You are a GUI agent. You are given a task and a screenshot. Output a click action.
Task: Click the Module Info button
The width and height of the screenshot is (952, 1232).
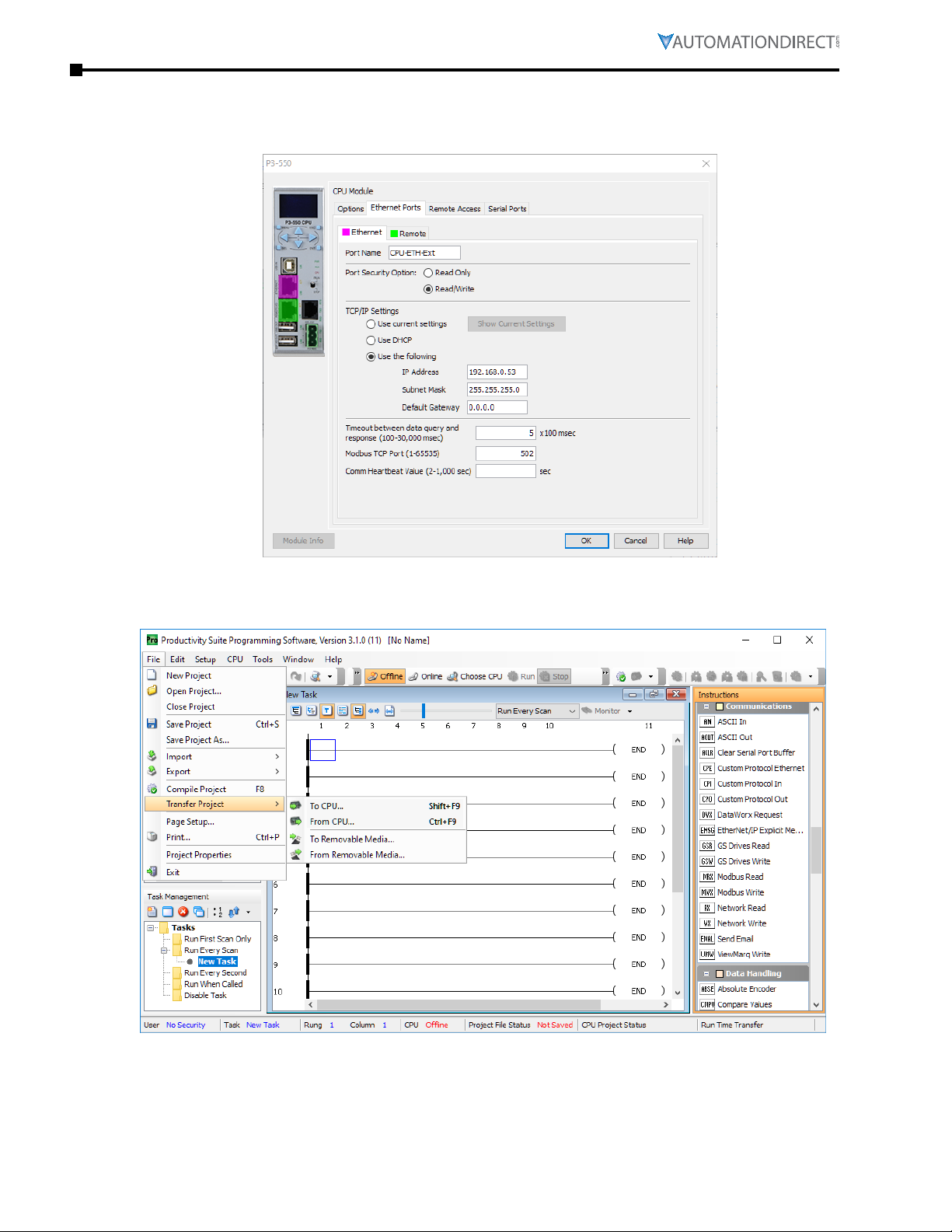[303, 540]
